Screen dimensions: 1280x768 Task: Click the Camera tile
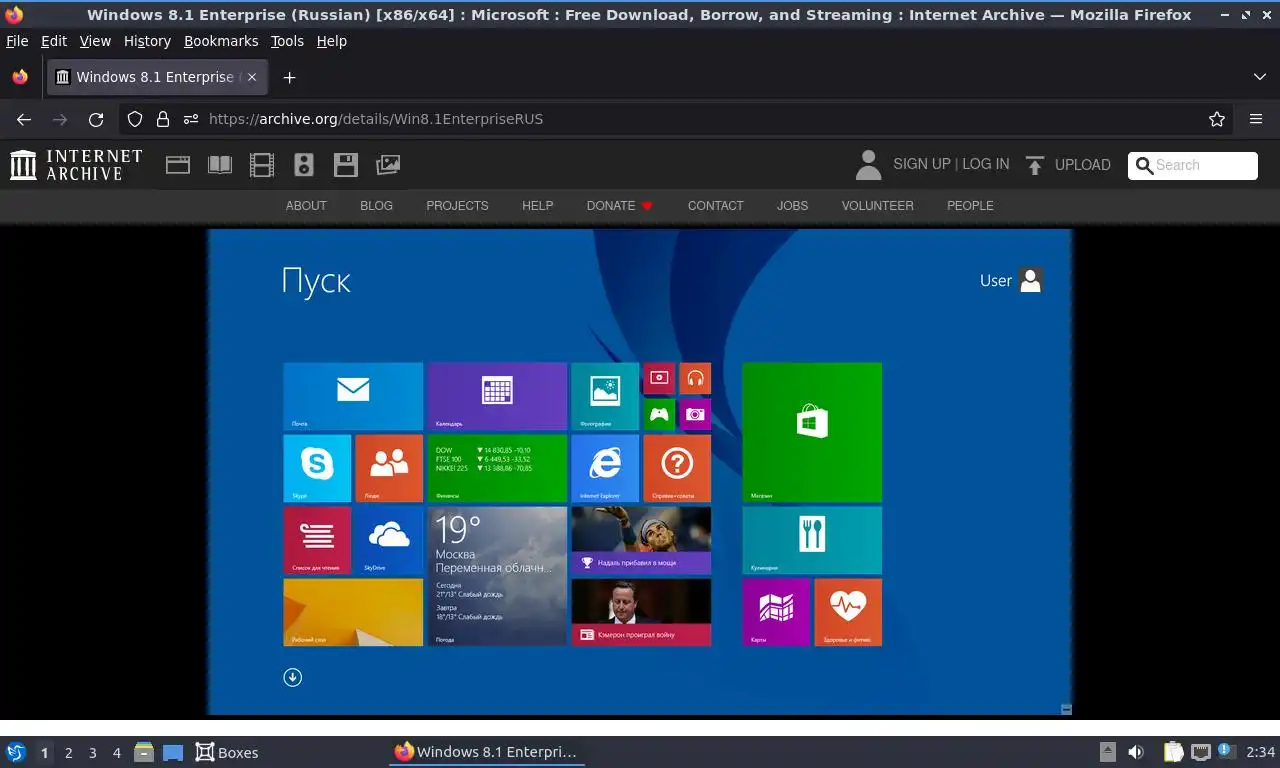pyautogui.click(x=695, y=414)
